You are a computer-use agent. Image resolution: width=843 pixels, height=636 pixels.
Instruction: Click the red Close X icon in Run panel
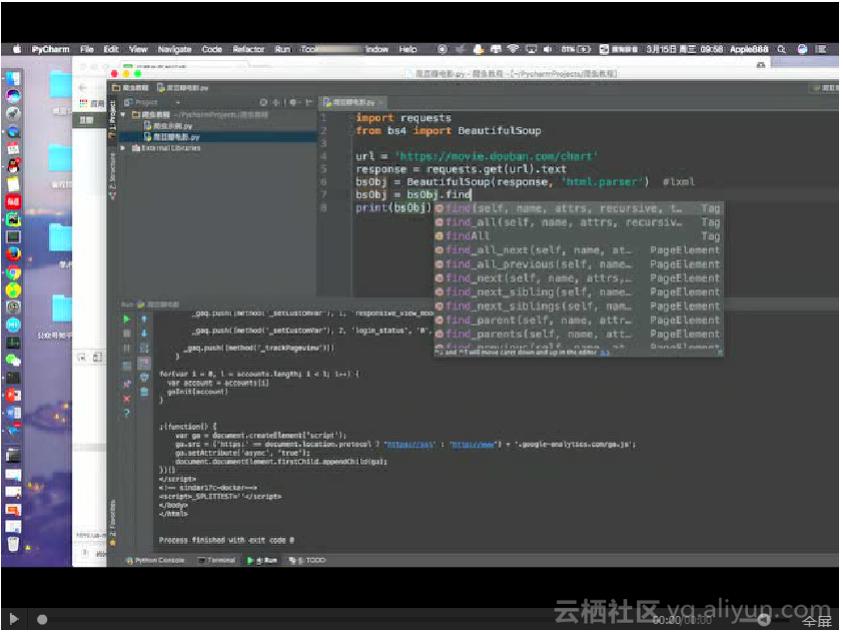(x=126, y=399)
